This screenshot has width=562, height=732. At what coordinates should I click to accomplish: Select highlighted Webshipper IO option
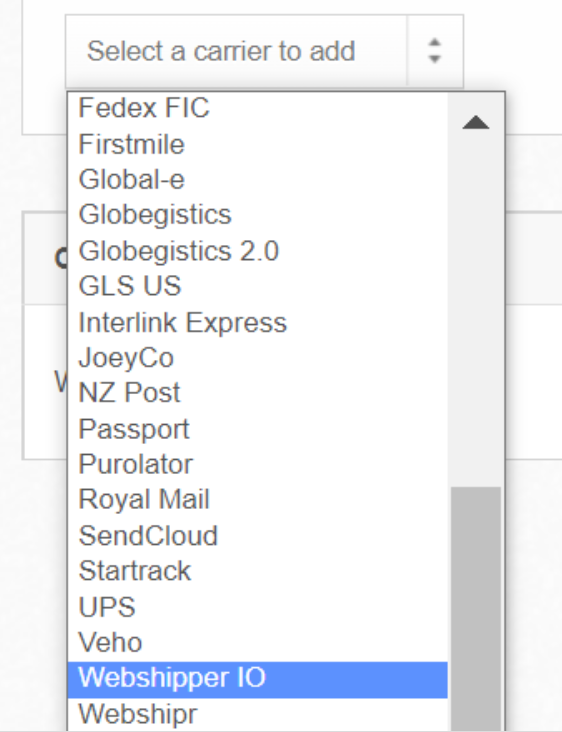coord(258,679)
